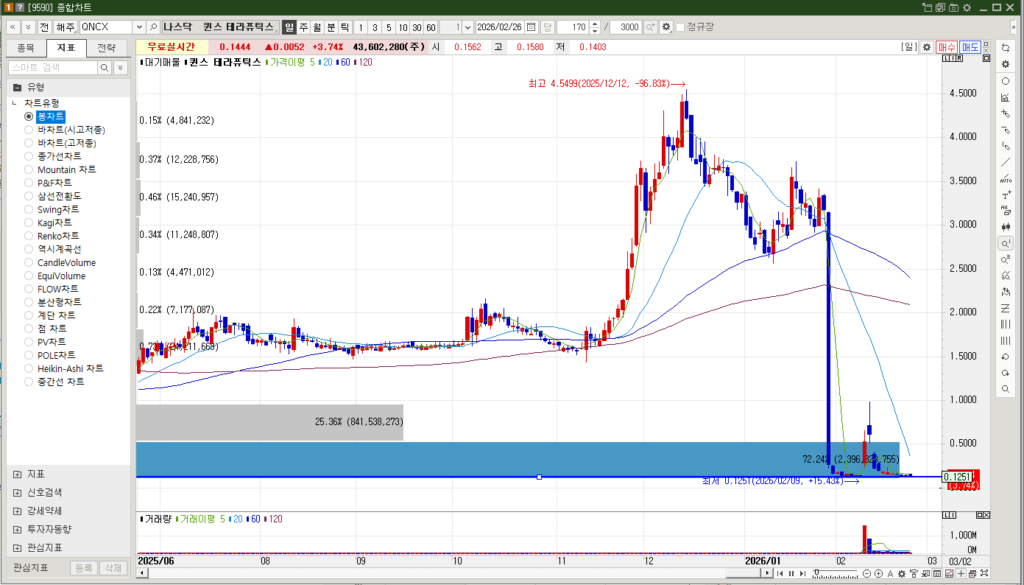This screenshot has width=1024, height=585.
Task: Click the auto trendline tool
Action: click(x=1005, y=178)
